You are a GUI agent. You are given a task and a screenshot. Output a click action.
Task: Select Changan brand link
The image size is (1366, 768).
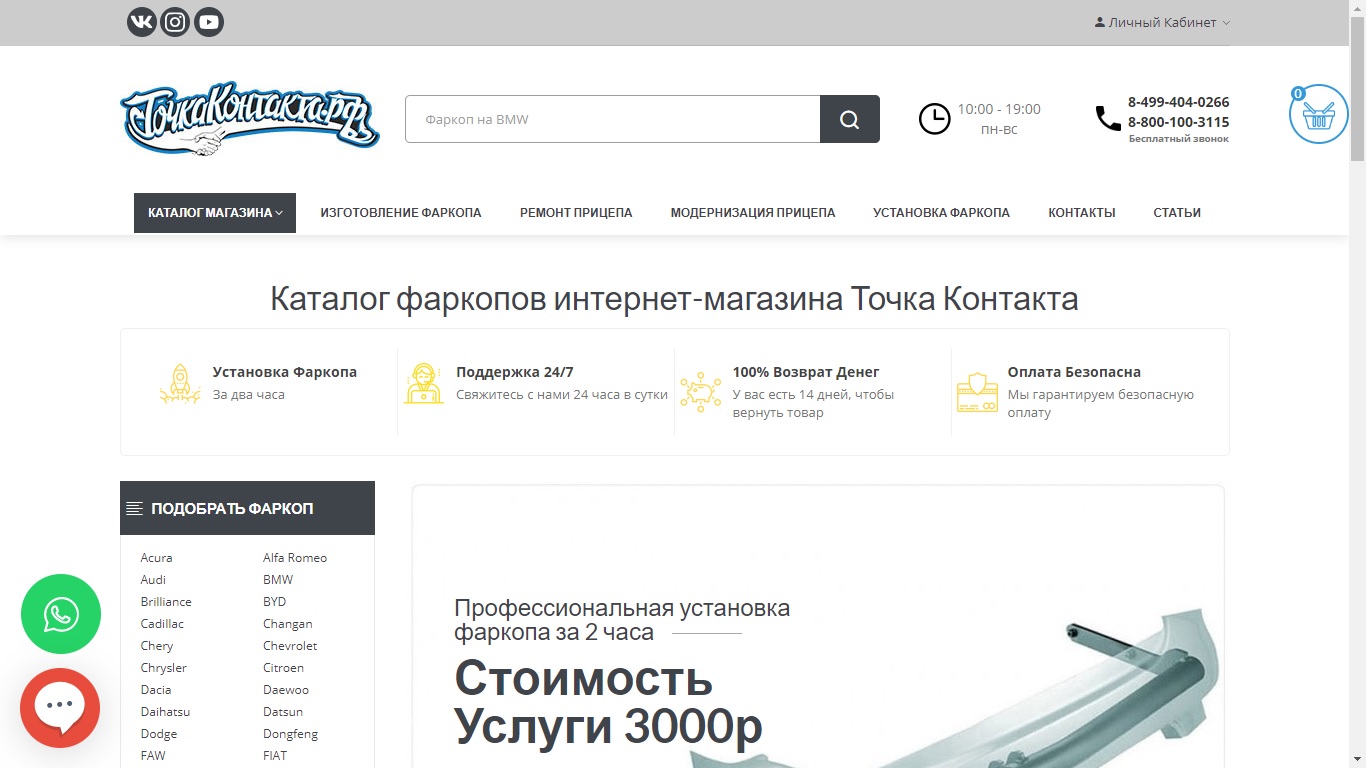click(288, 624)
